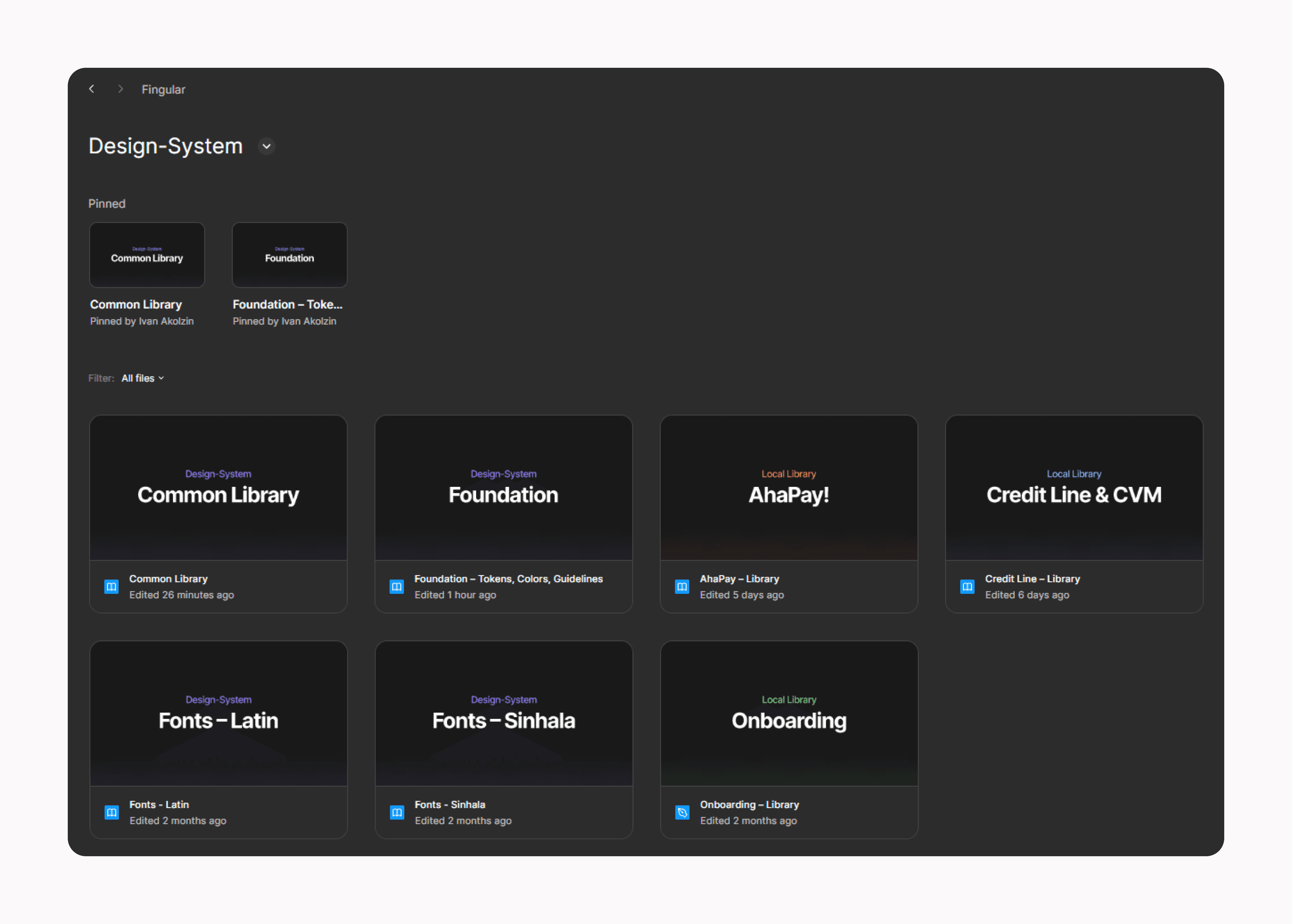Open pinned Common Library thumbnail

tap(147, 255)
